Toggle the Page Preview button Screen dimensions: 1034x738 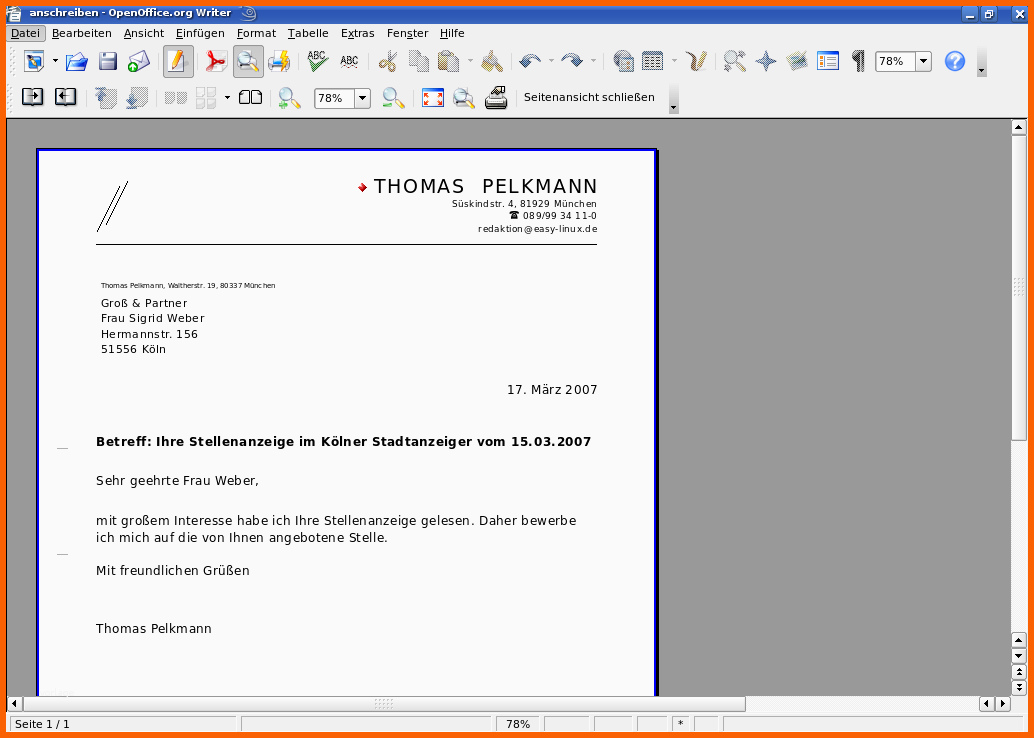point(248,62)
